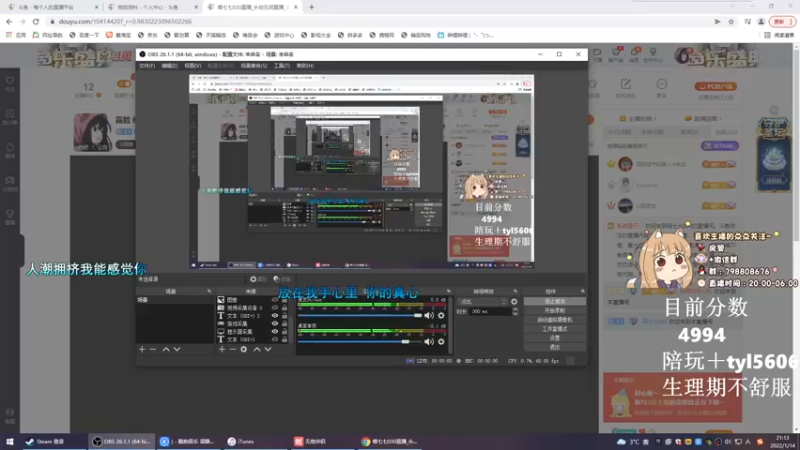Move scene up with the scenes panel arrow
The image size is (800, 450).
(x=166, y=349)
